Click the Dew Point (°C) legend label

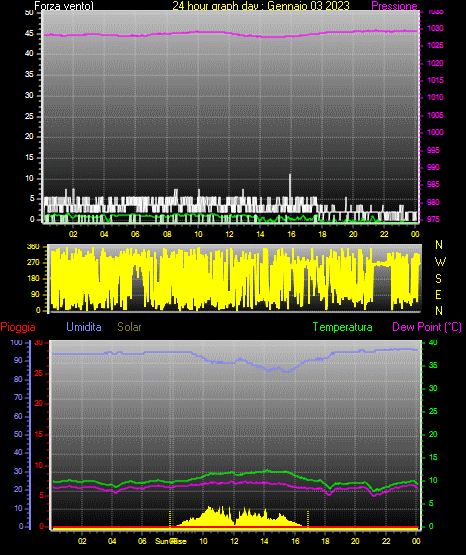pos(427,327)
